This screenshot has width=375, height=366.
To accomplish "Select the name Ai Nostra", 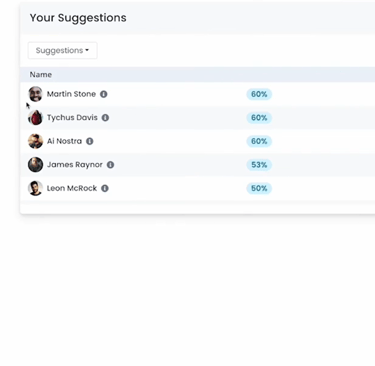I will click(x=64, y=141).
